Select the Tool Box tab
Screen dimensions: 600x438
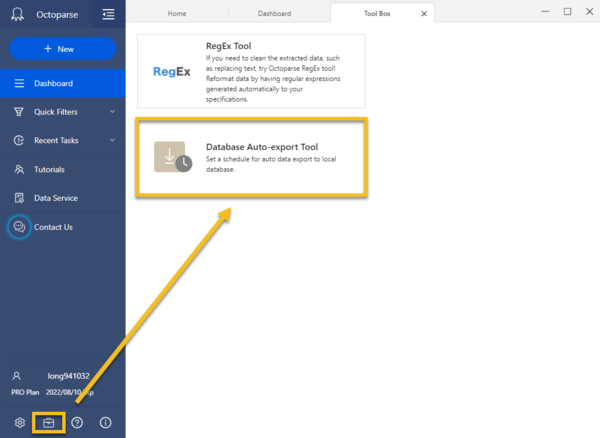tap(377, 13)
